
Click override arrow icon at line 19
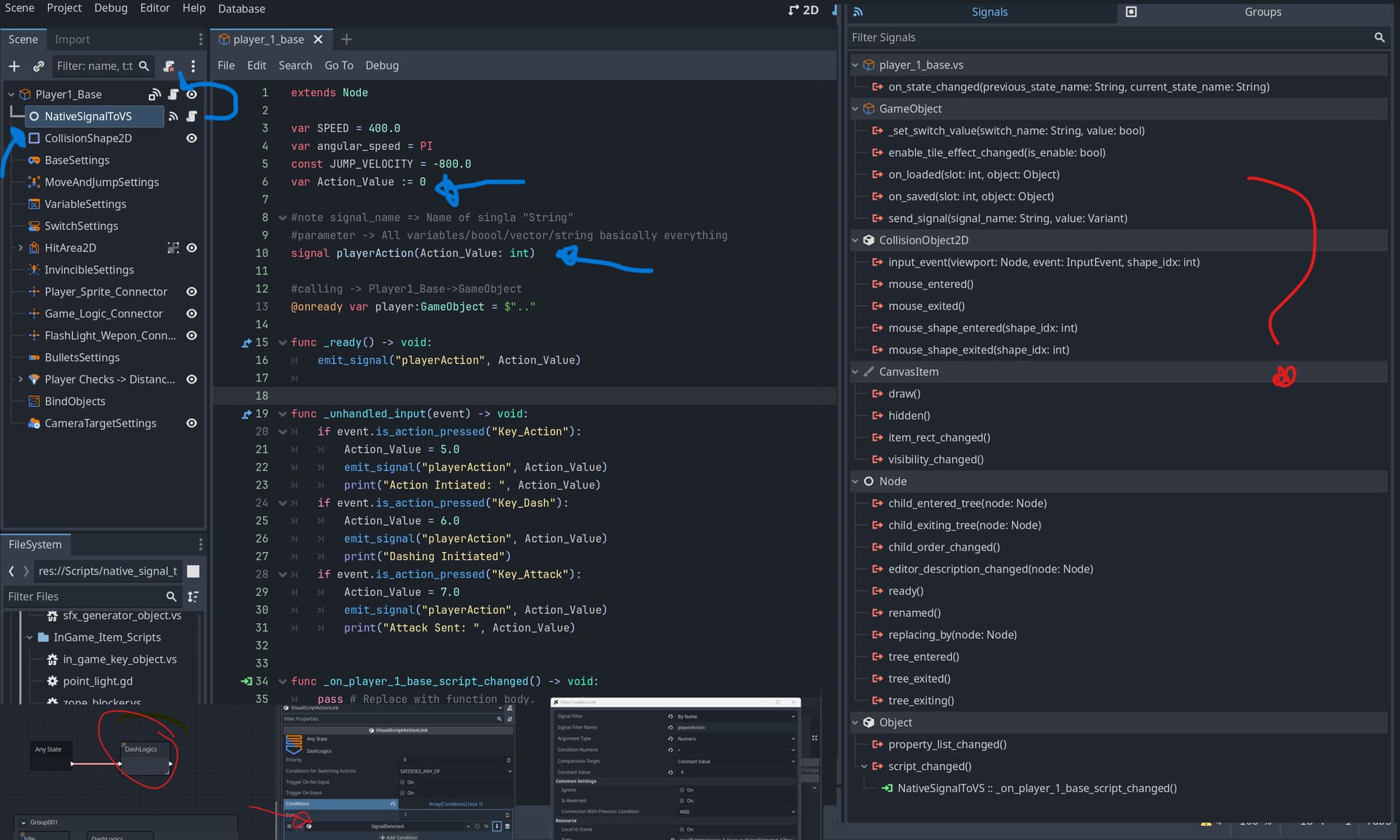[x=246, y=414]
